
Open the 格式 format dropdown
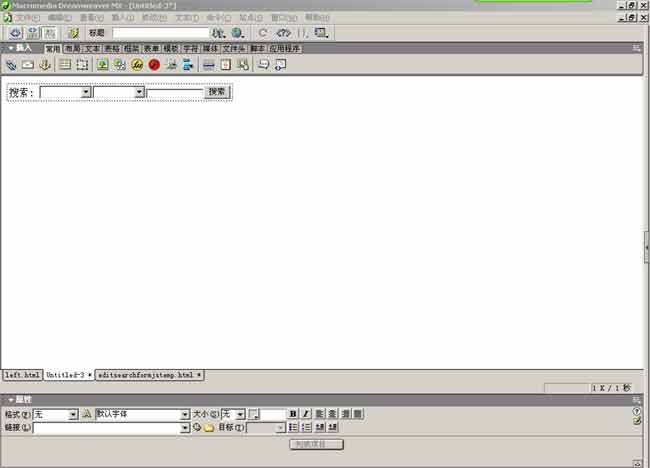point(73,414)
